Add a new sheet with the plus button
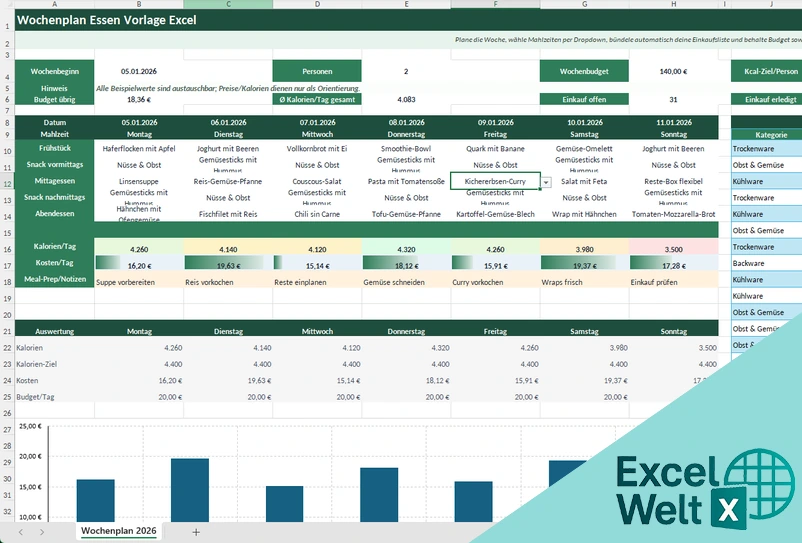Screen dimensions: 802x543 point(196,532)
